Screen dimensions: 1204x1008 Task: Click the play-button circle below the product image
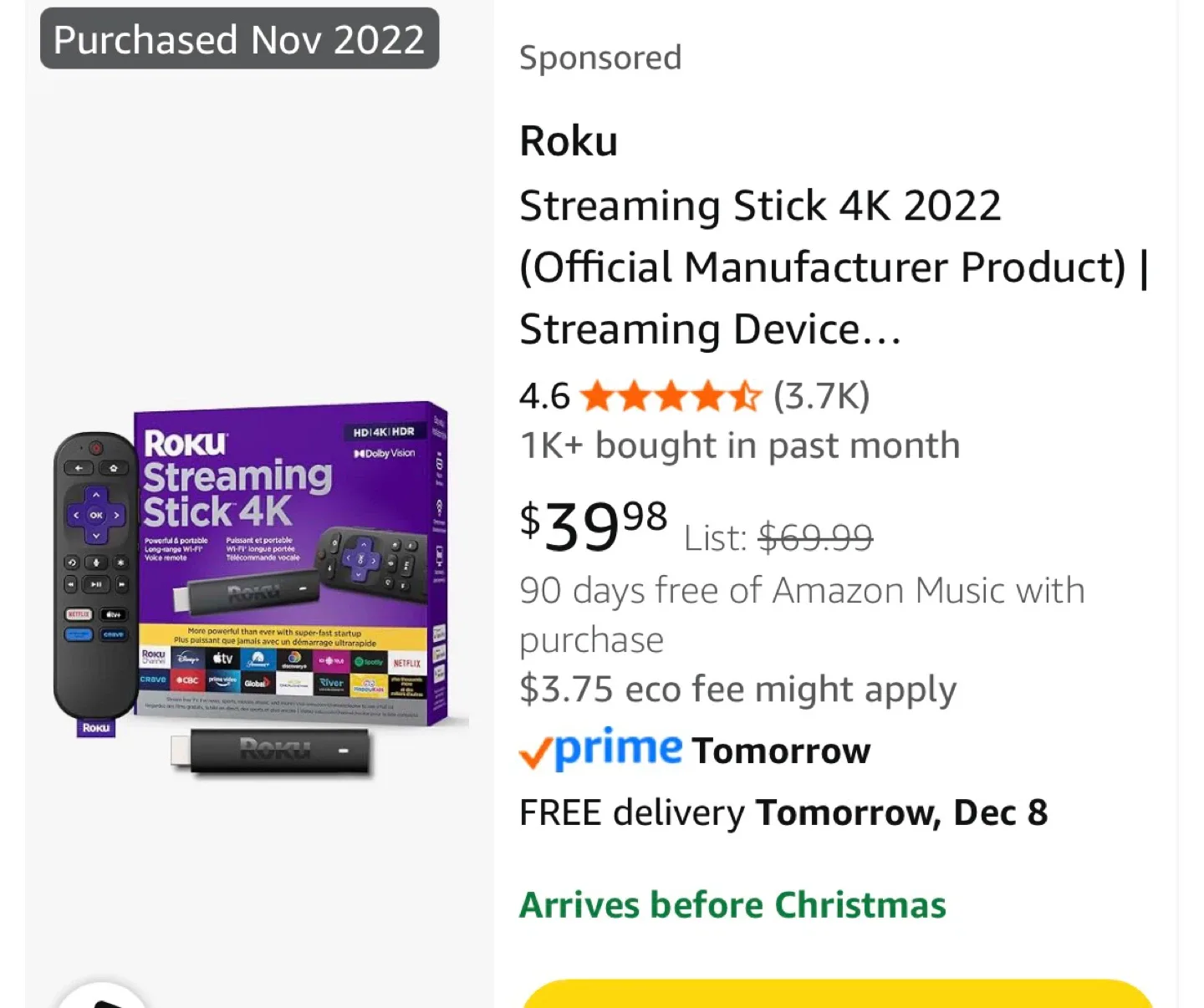(x=100, y=1000)
